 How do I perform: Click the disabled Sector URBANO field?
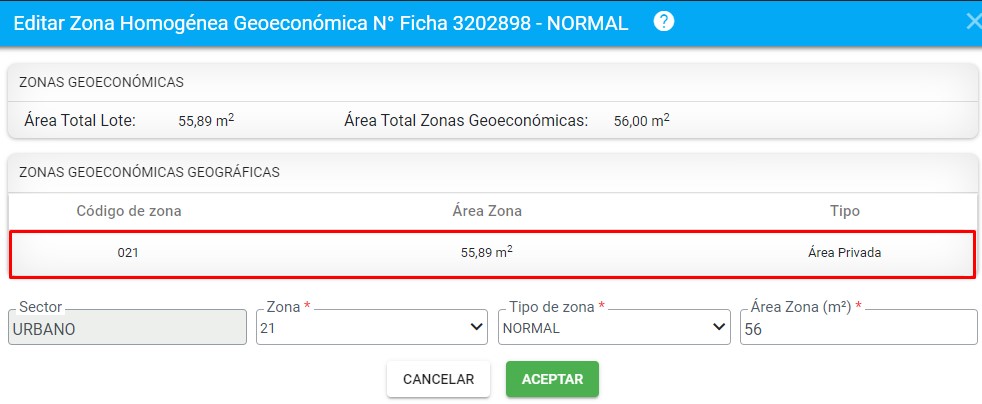(127, 327)
